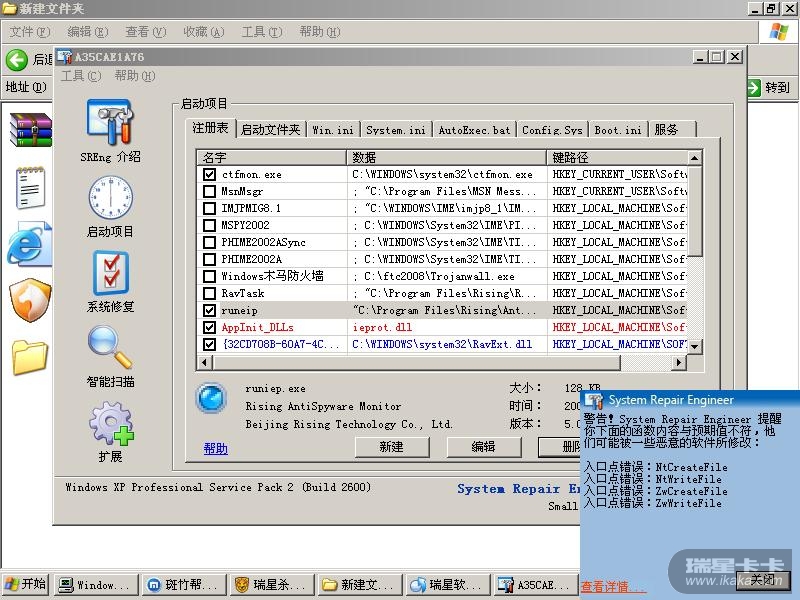This screenshot has height=600, width=800.
Task: Open 扩展 gear icon
Action: (x=110, y=422)
